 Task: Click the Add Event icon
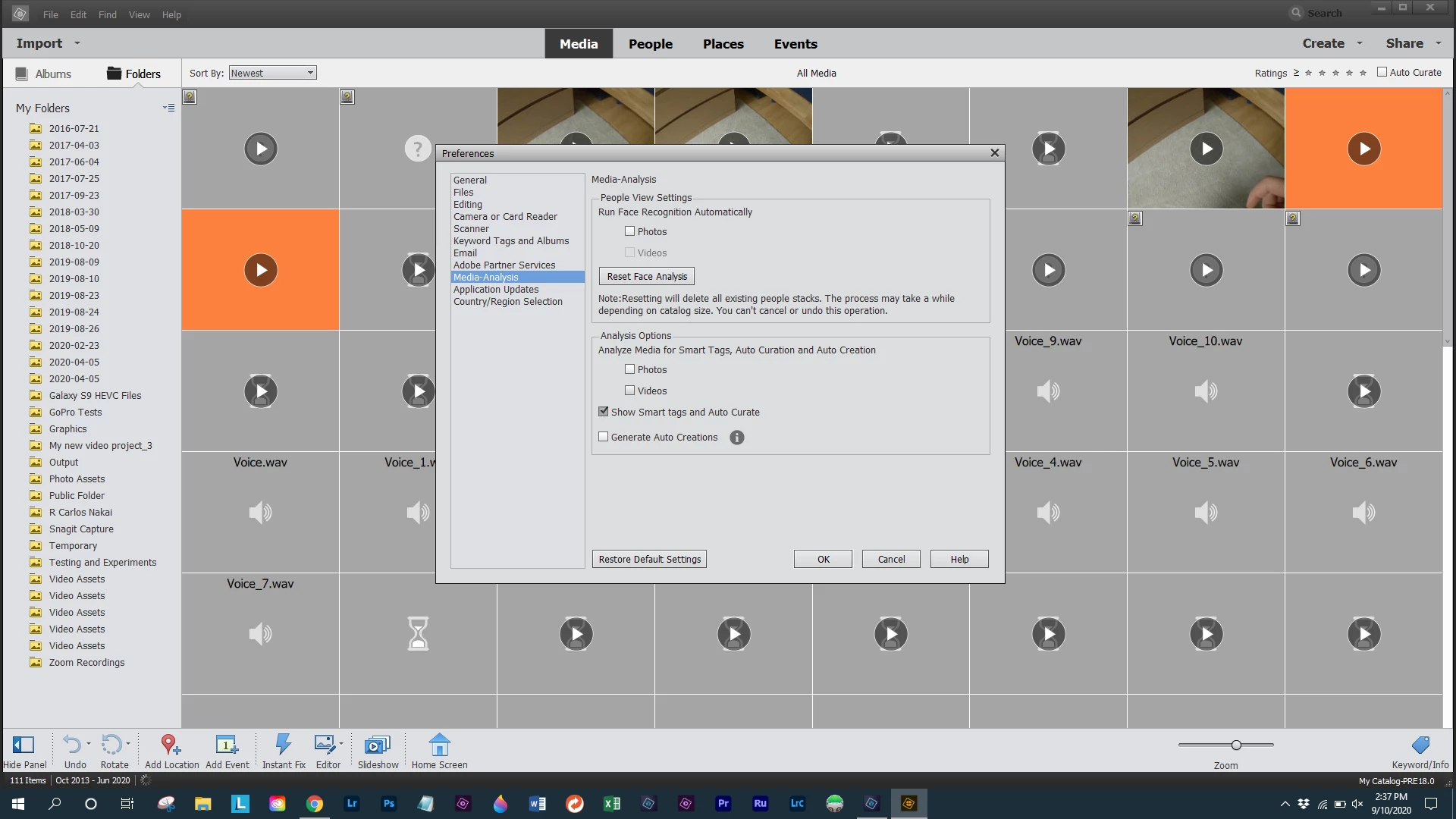point(226,745)
